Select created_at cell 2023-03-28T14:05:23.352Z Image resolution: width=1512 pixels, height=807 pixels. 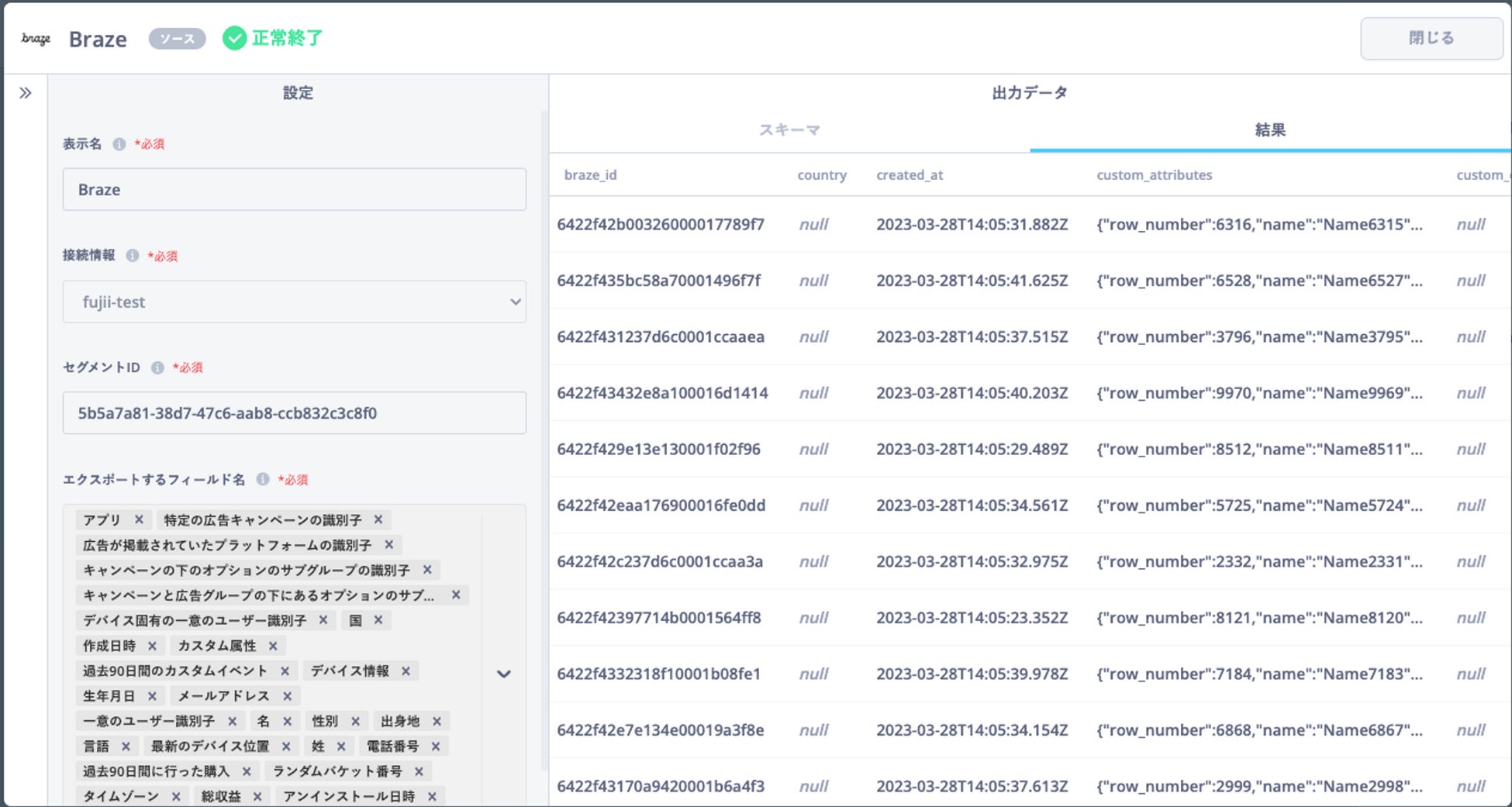pos(972,618)
